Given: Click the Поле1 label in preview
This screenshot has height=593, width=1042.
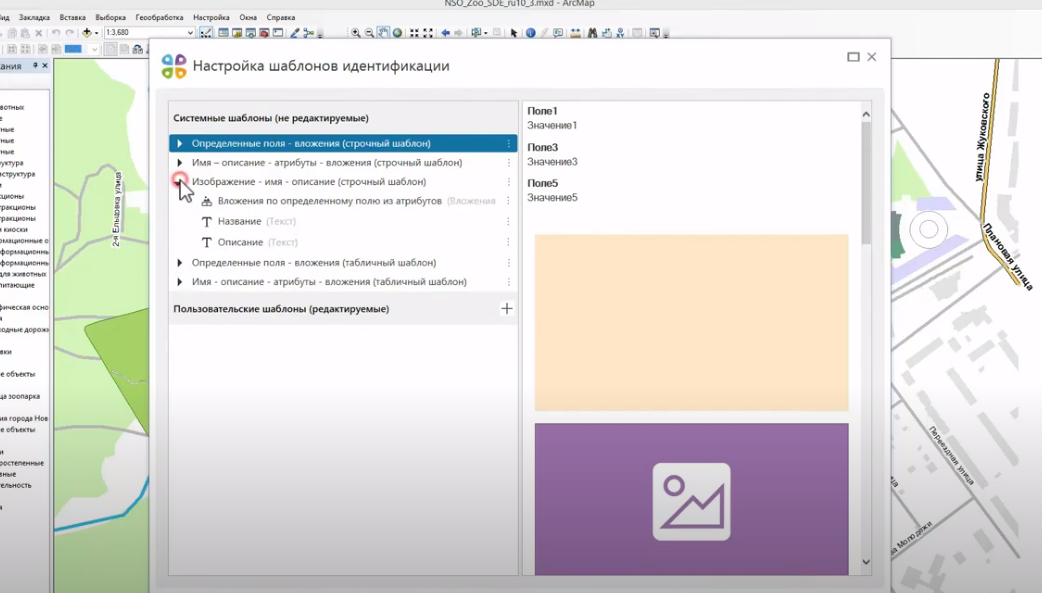Looking at the screenshot, I should (x=542, y=111).
